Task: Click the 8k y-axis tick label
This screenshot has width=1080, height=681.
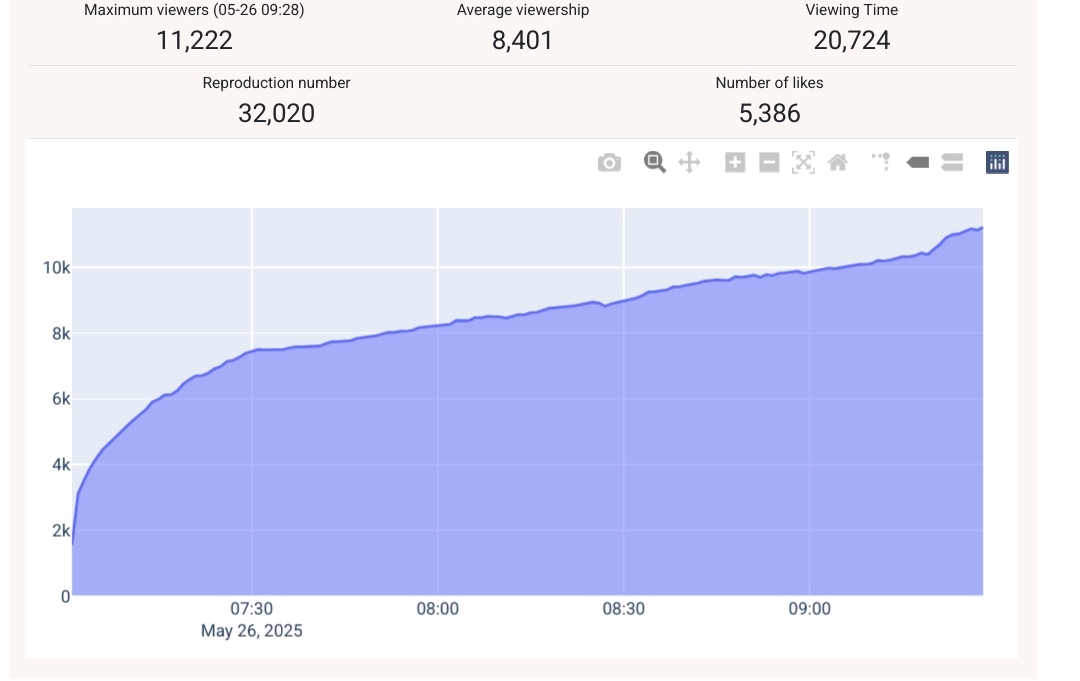Action: pos(61,334)
